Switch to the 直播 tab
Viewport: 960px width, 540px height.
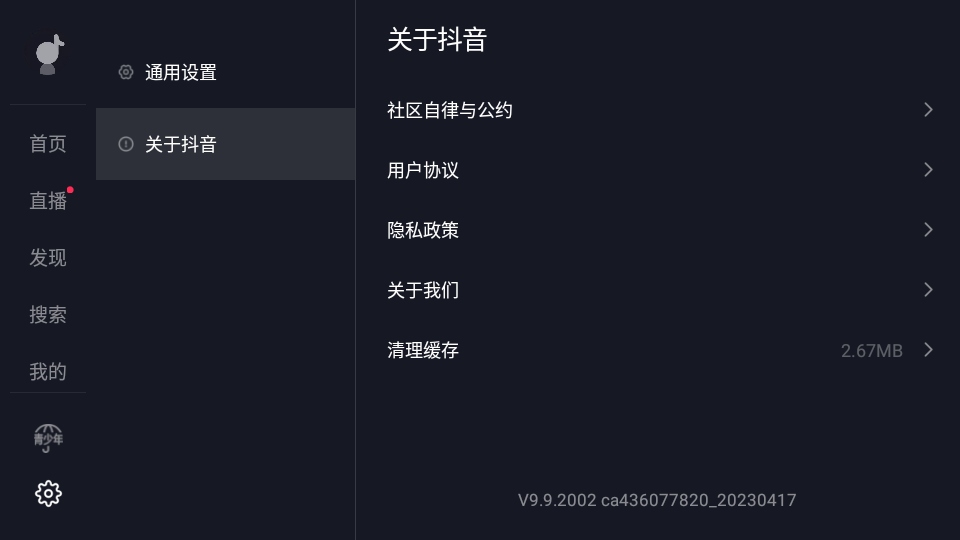pyautogui.click(x=48, y=201)
